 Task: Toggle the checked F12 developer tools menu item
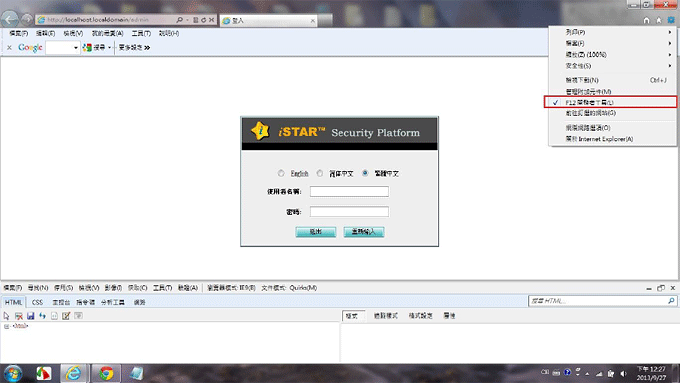point(610,102)
